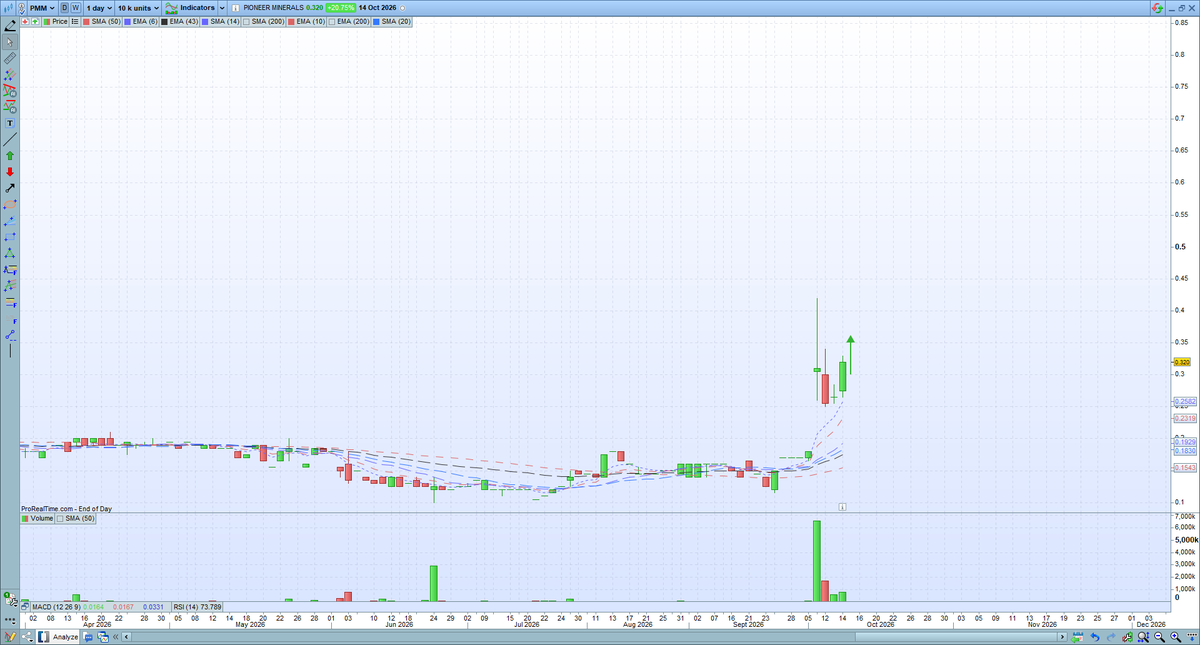The image size is (1200, 645).
Task: Click the RSI (14) label
Action: (x=197, y=606)
